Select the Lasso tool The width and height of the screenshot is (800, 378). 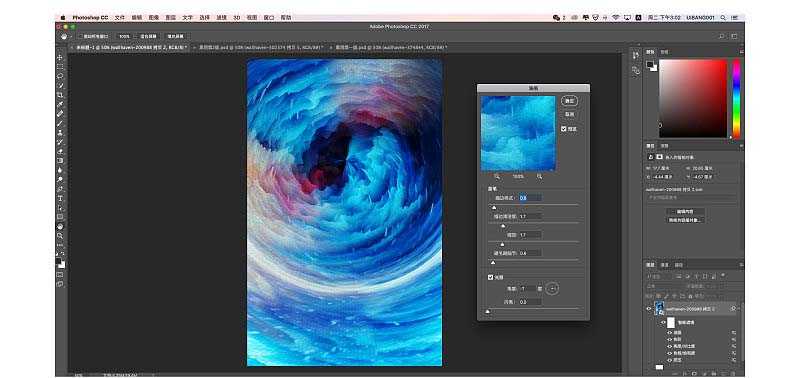[x=60, y=76]
